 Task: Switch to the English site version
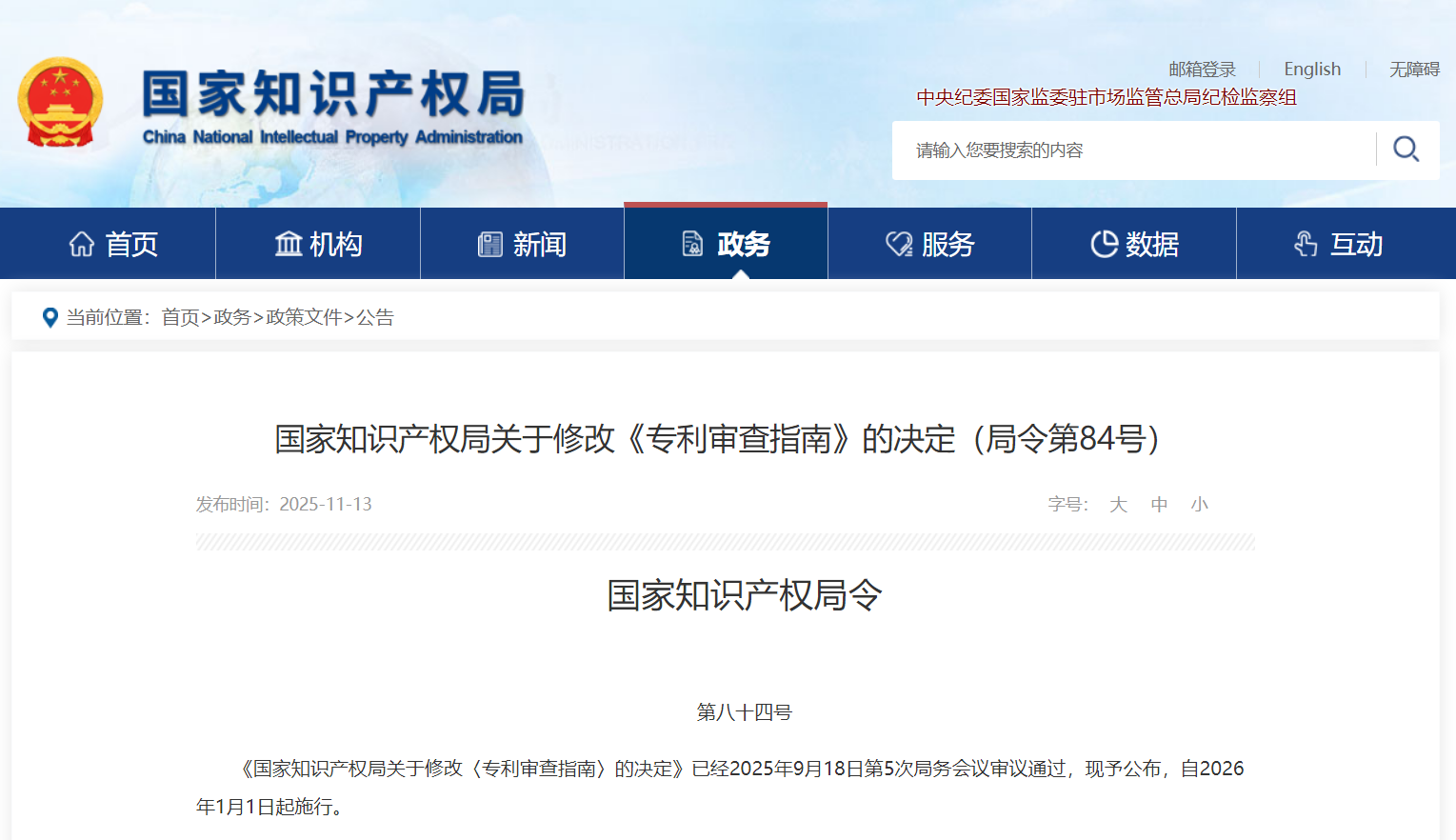[1311, 70]
